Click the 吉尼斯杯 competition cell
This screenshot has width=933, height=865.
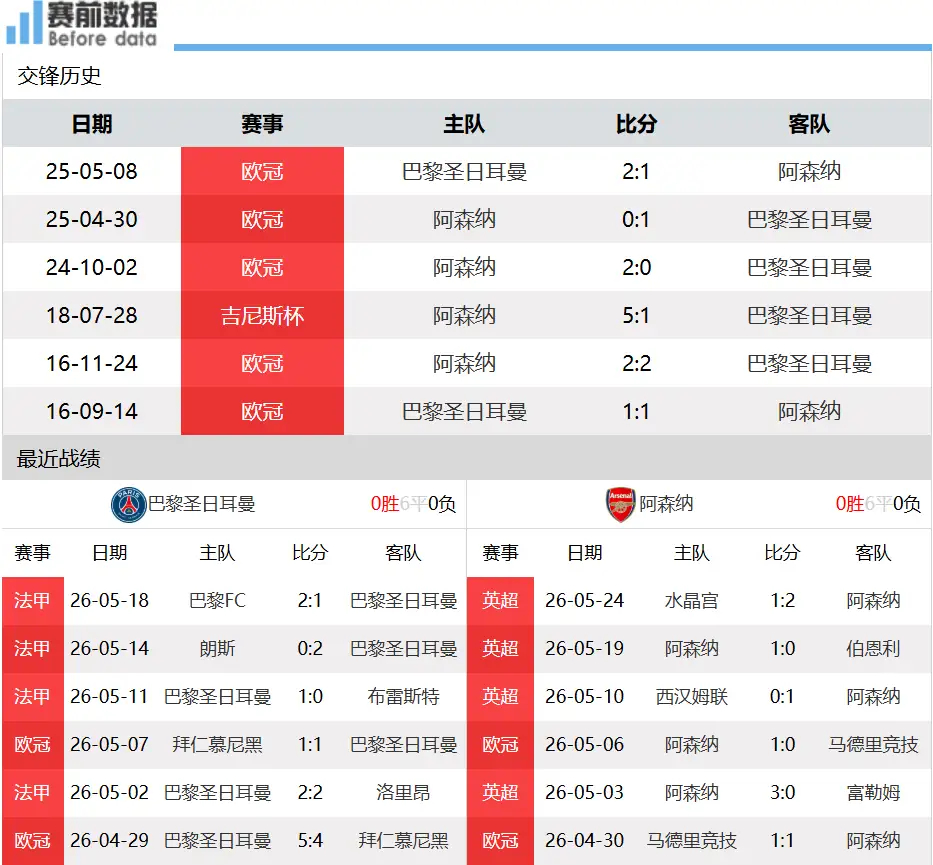coord(262,315)
